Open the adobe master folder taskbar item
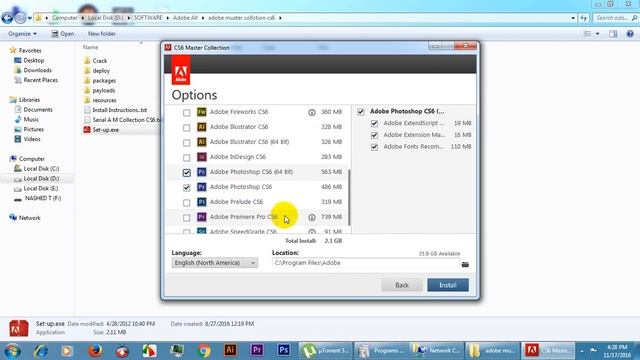Screen dimensions: 640x360 tap(492, 351)
